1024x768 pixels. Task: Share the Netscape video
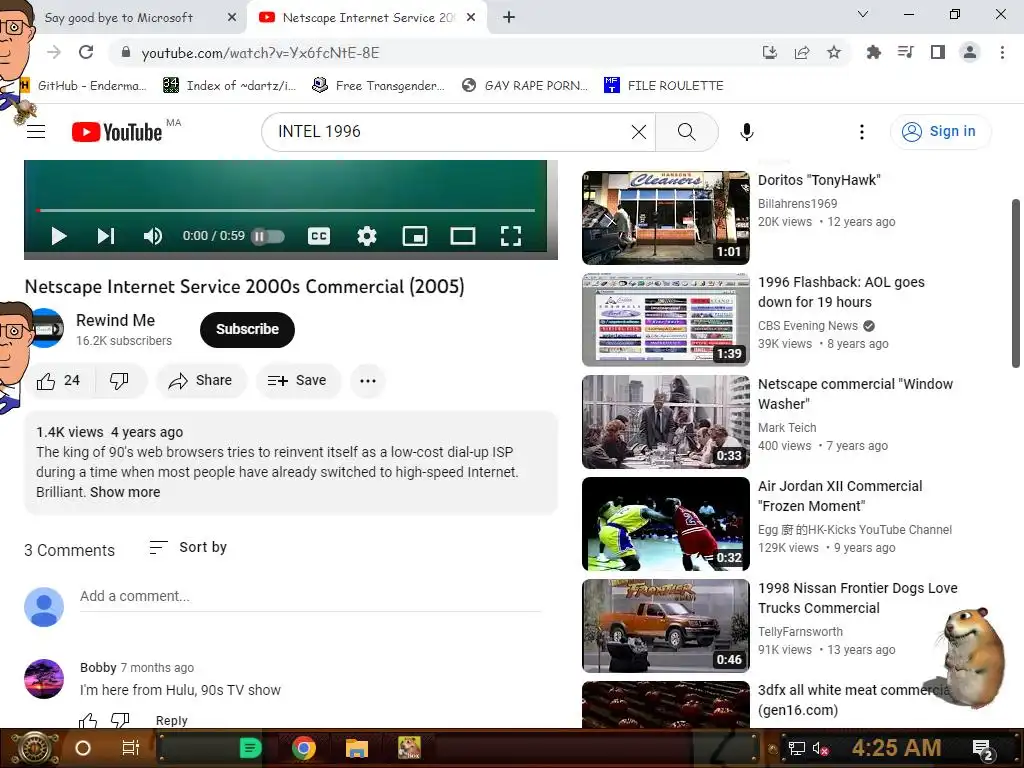pos(200,381)
